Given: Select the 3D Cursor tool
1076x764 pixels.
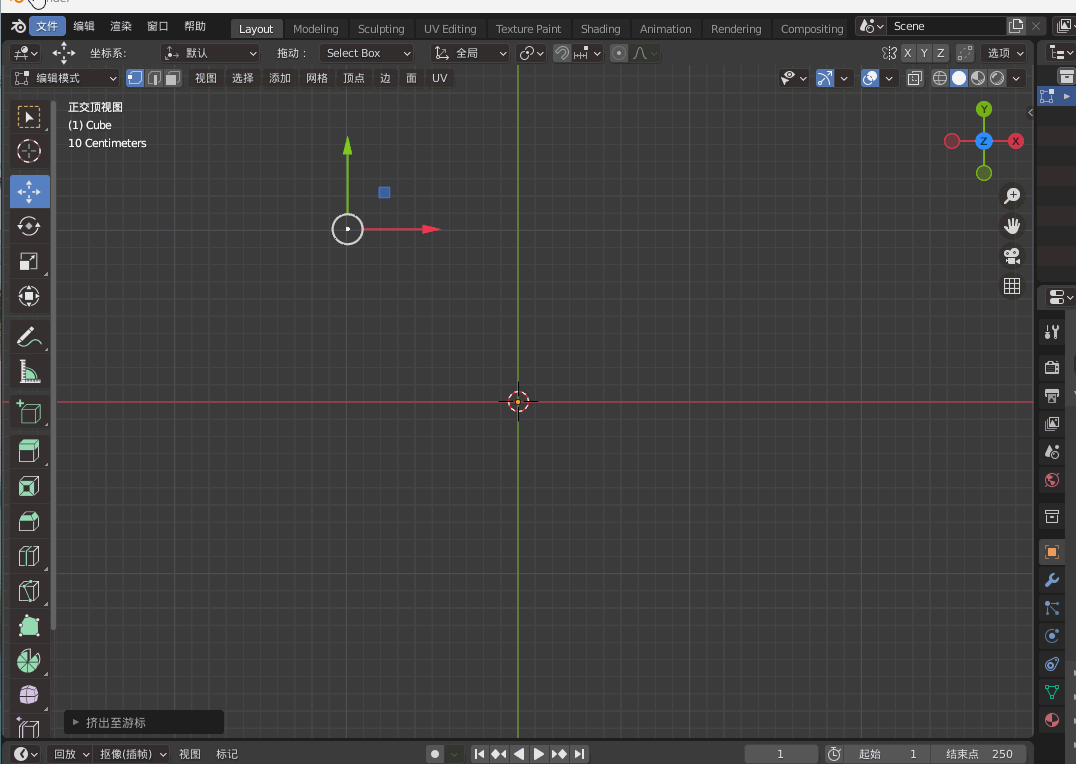Looking at the screenshot, I should click(x=29, y=151).
